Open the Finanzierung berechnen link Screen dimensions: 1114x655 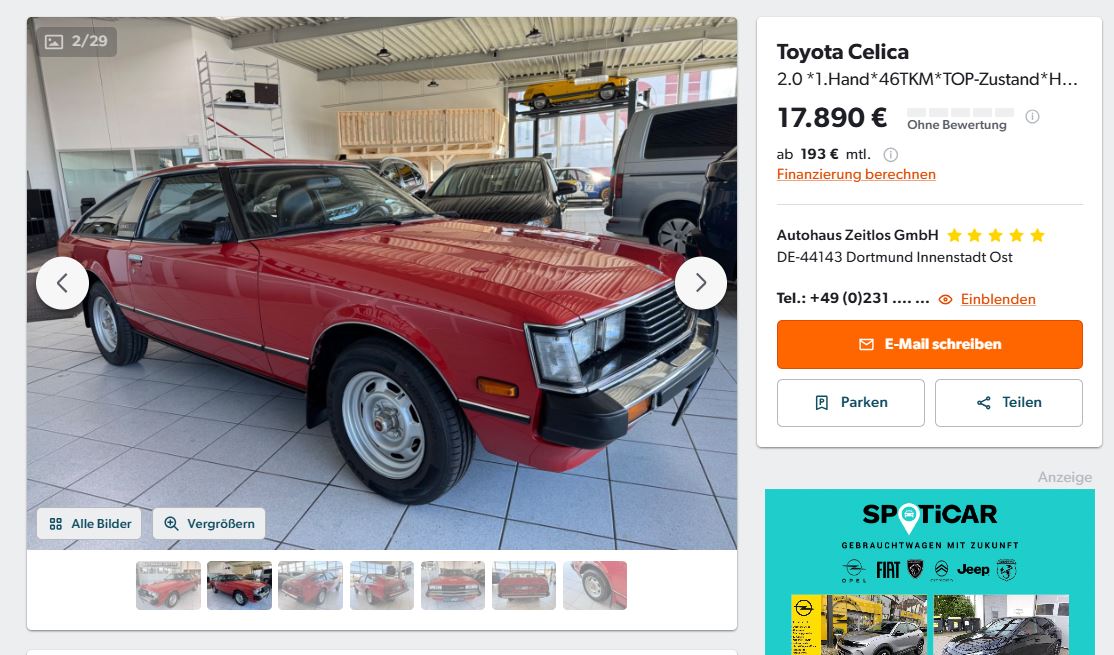(855, 174)
